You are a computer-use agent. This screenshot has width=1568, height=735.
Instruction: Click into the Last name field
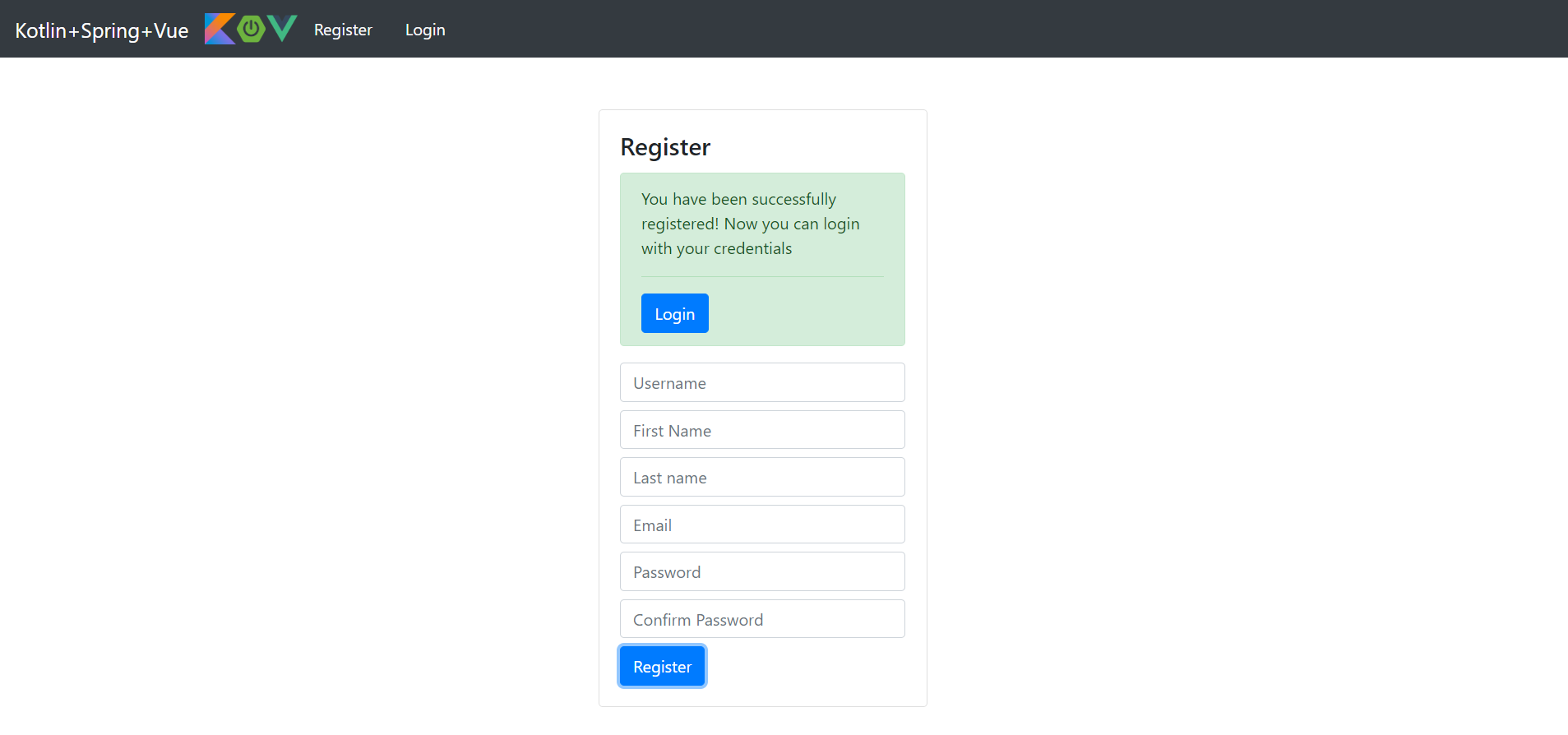click(762, 478)
